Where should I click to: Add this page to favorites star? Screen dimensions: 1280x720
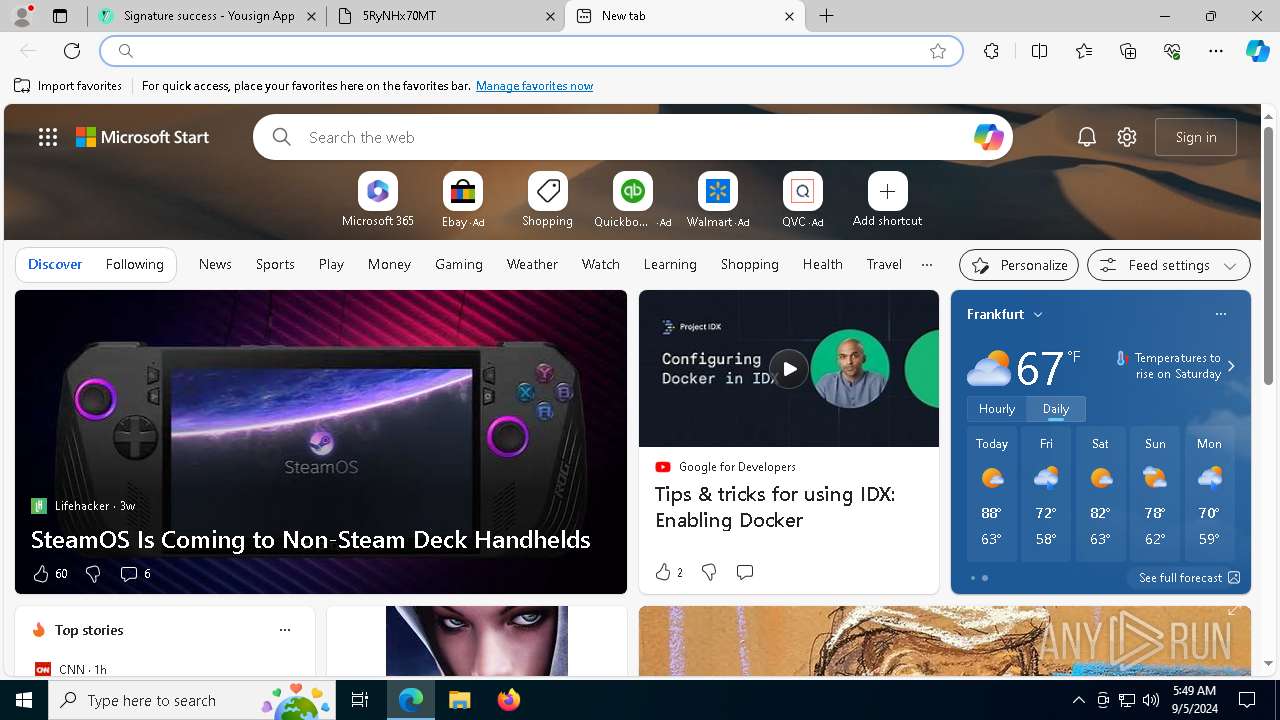[x=938, y=51]
